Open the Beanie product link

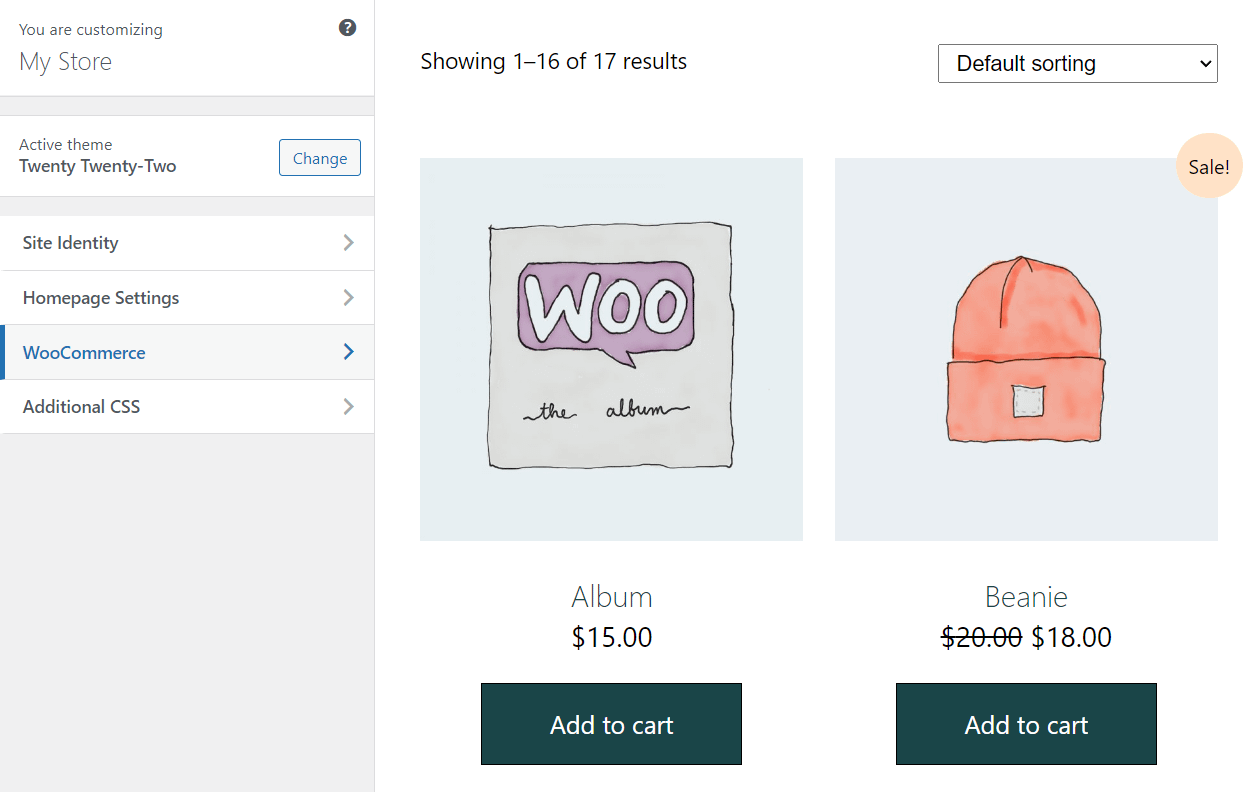[x=1026, y=596]
